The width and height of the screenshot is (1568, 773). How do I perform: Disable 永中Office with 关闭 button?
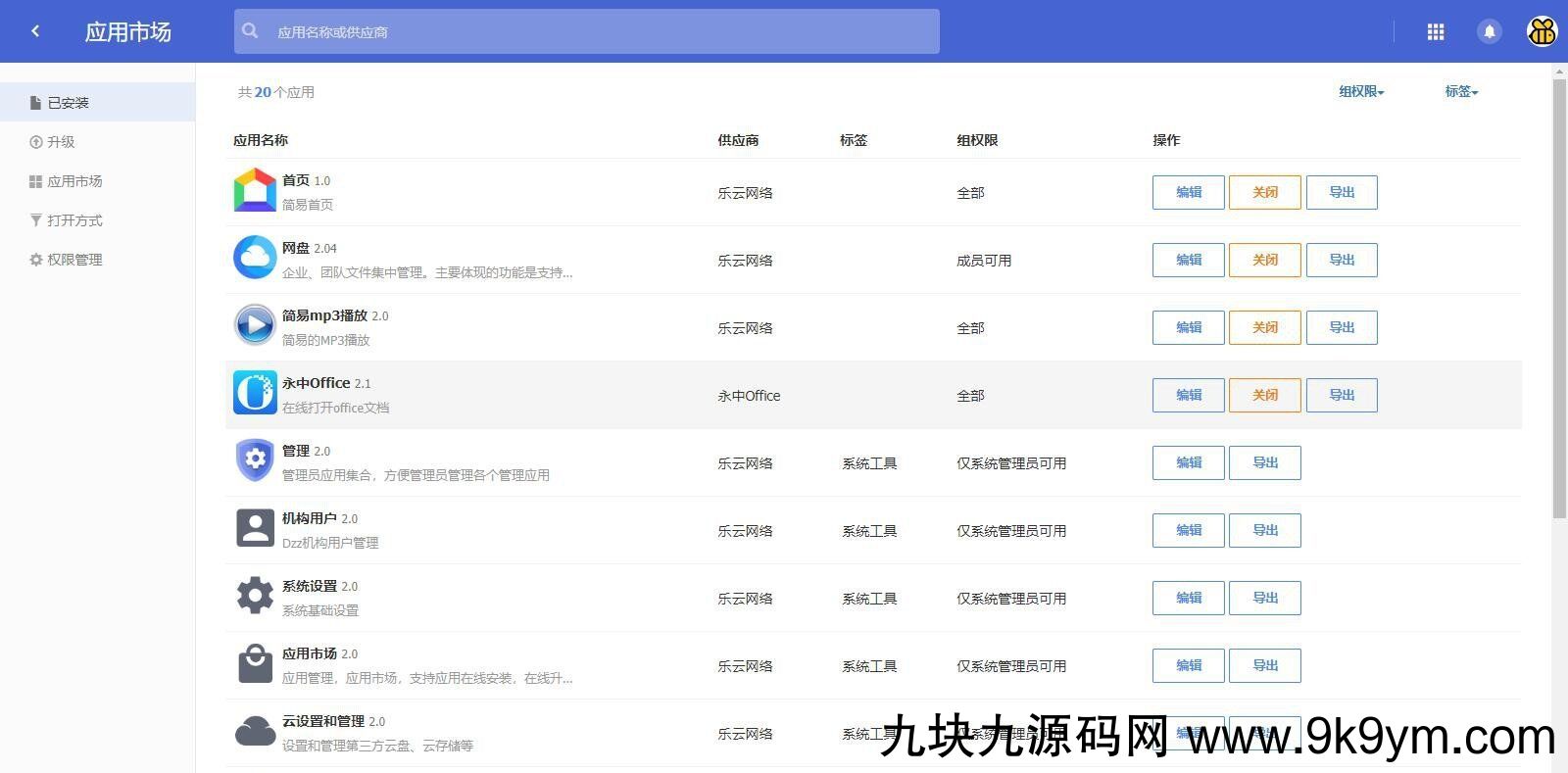[1264, 395]
